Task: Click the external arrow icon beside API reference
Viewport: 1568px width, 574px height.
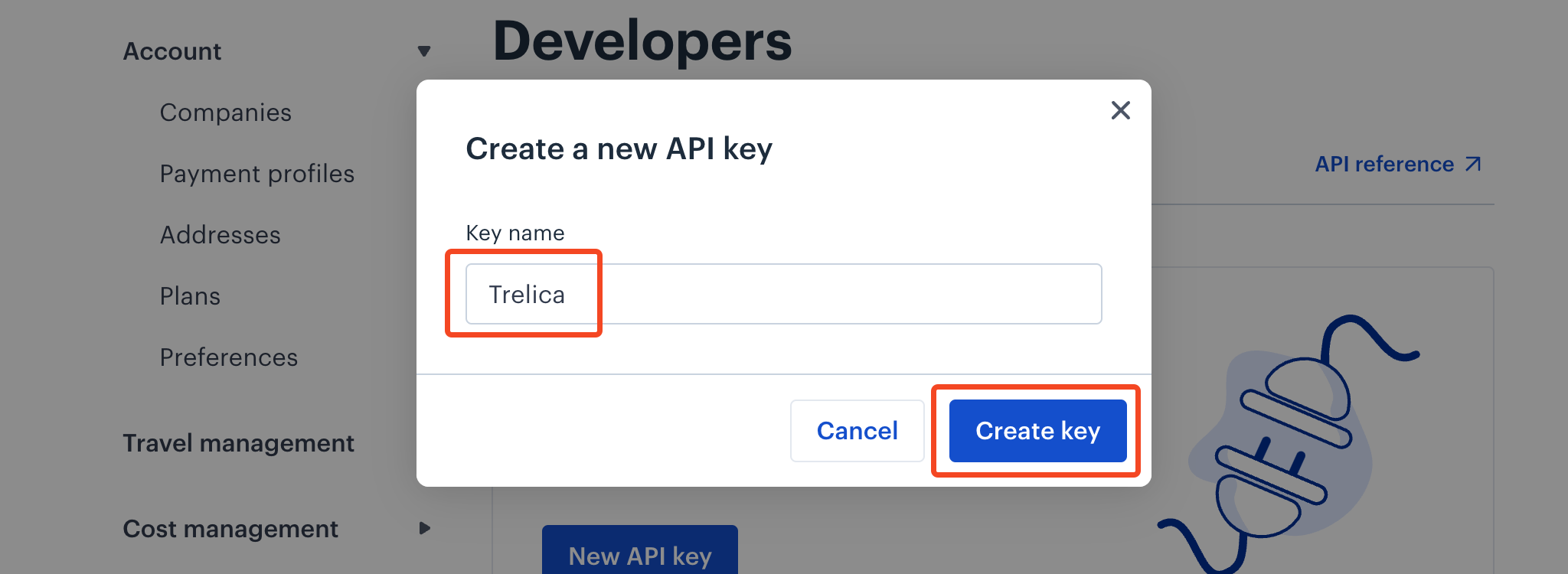Action: click(x=1473, y=164)
